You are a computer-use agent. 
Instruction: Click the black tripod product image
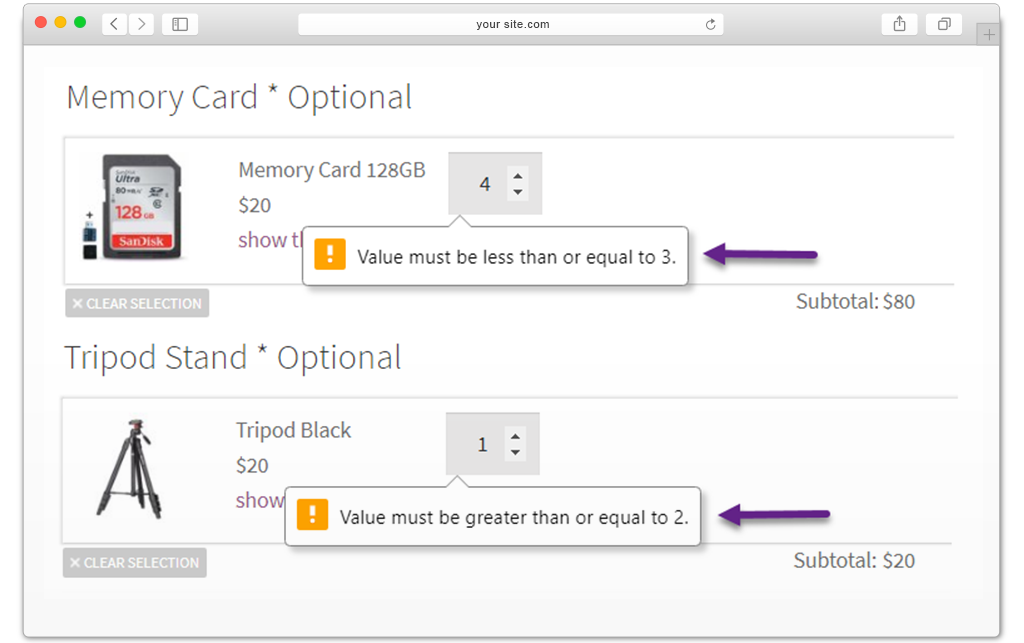coord(129,467)
